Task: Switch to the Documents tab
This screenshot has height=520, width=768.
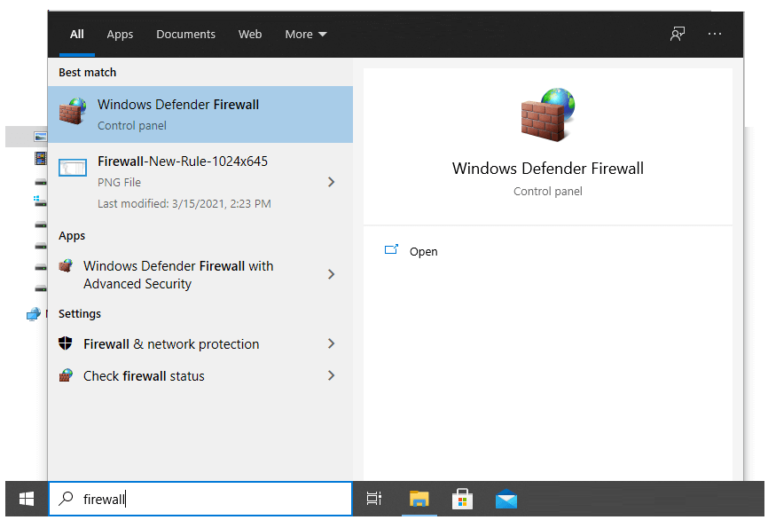Action: (x=186, y=34)
